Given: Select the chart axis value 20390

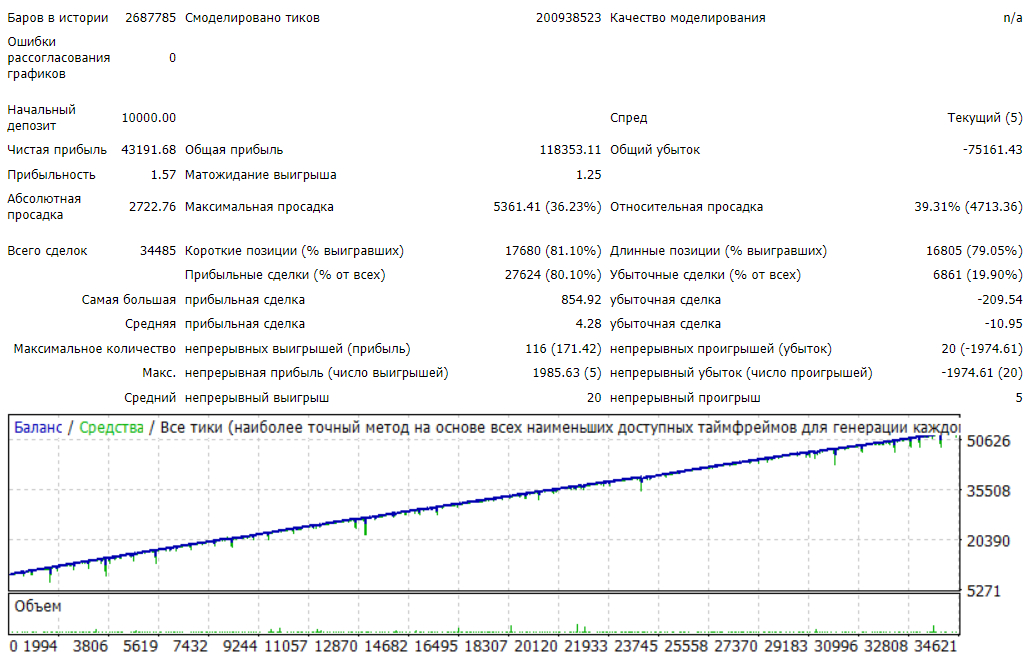Looking at the screenshot, I should tap(988, 541).
